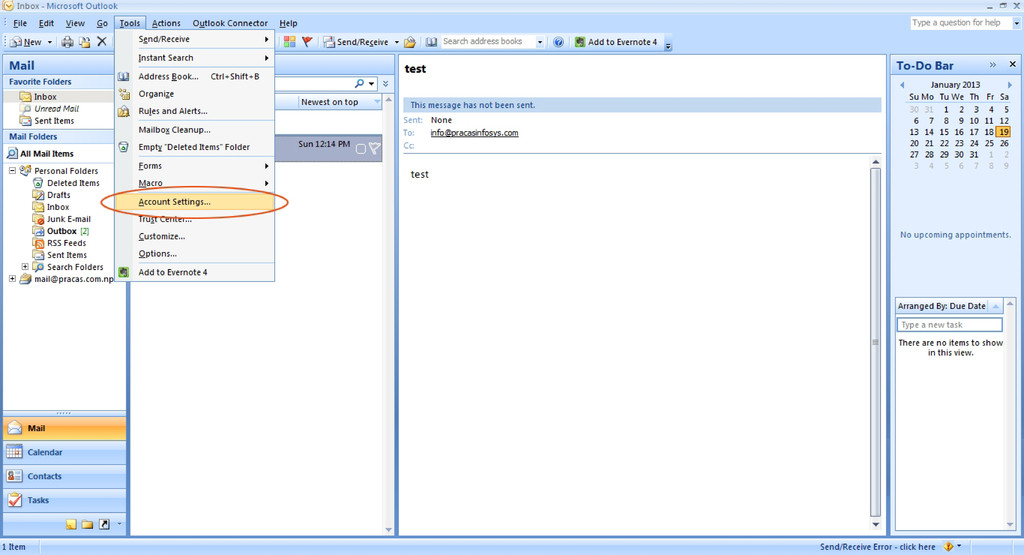This screenshot has height=555, width=1024.
Task: Click the Categorize colored squares icon
Action: 290,42
